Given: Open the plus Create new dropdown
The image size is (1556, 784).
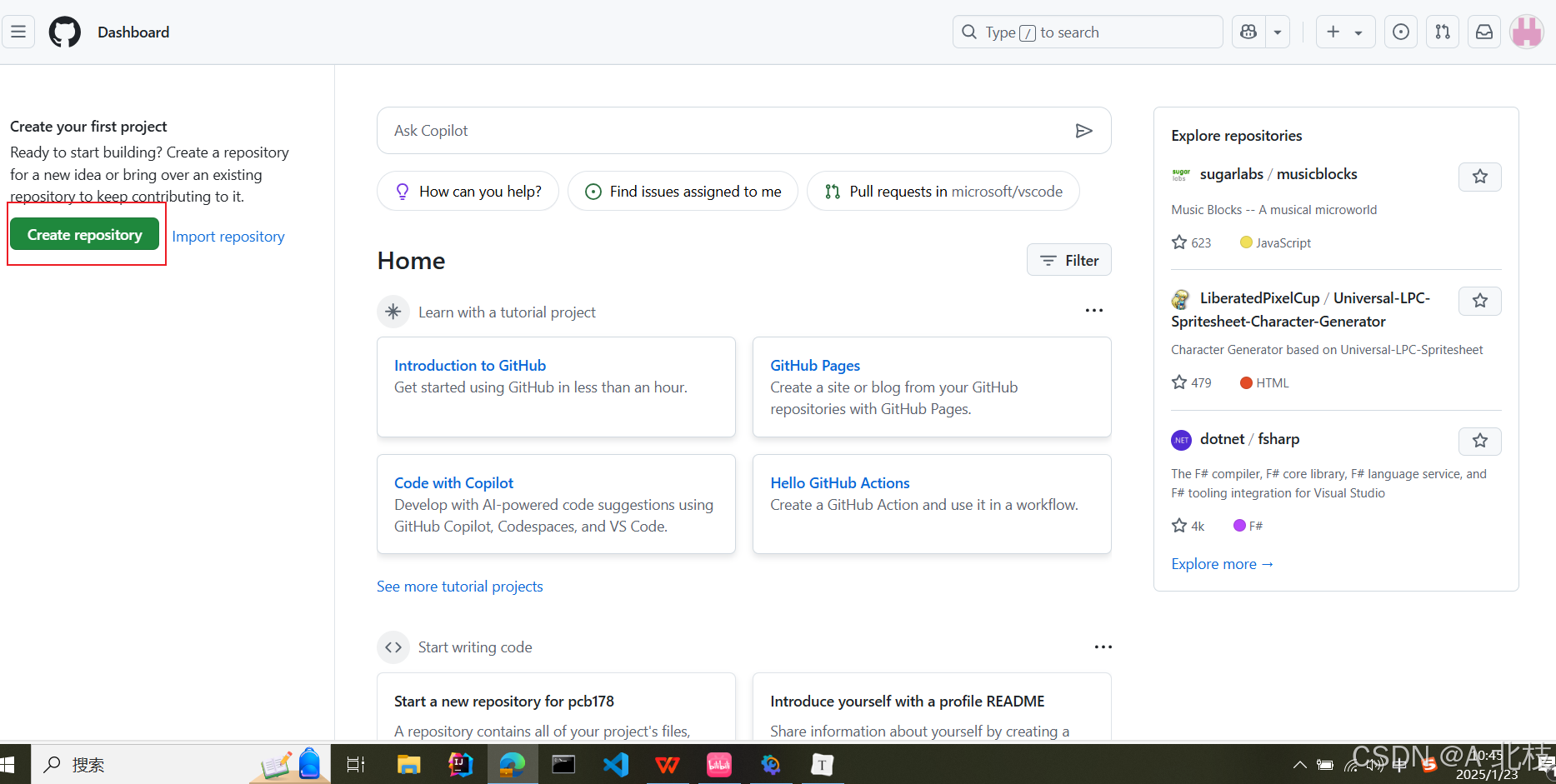Looking at the screenshot, I should coord(1345,32).
